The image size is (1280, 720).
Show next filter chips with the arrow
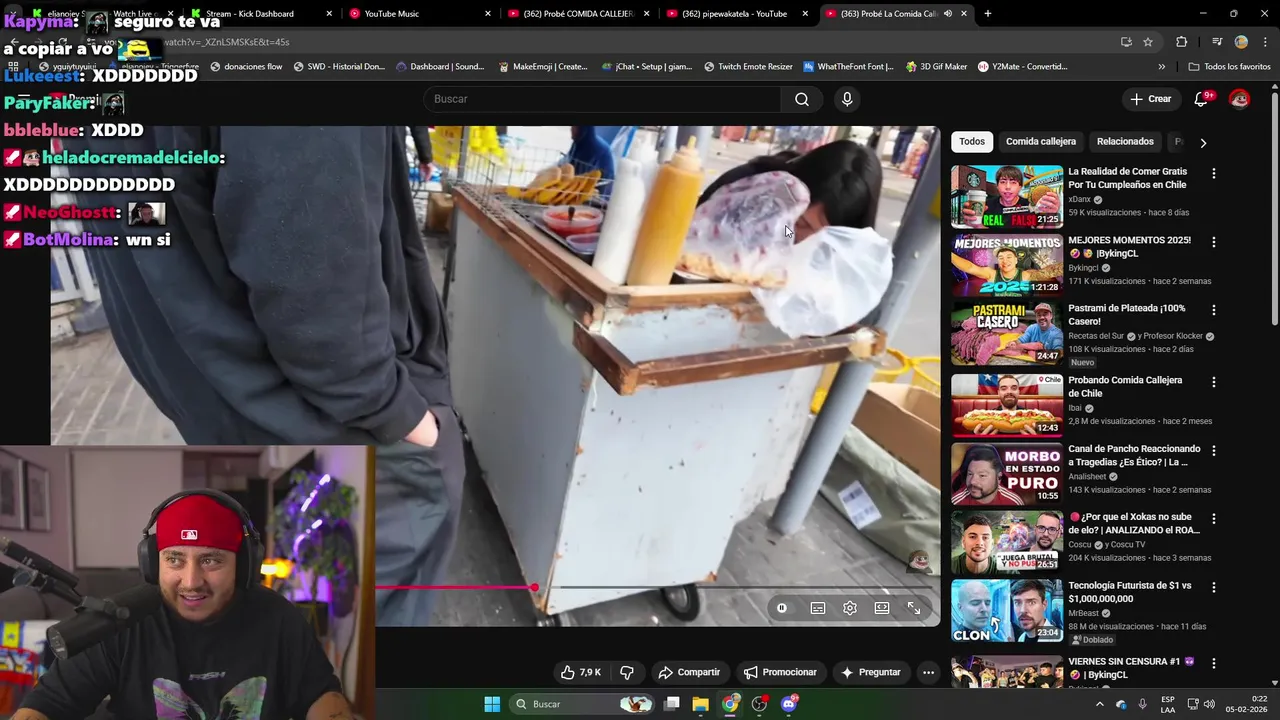coord(1203,142)
